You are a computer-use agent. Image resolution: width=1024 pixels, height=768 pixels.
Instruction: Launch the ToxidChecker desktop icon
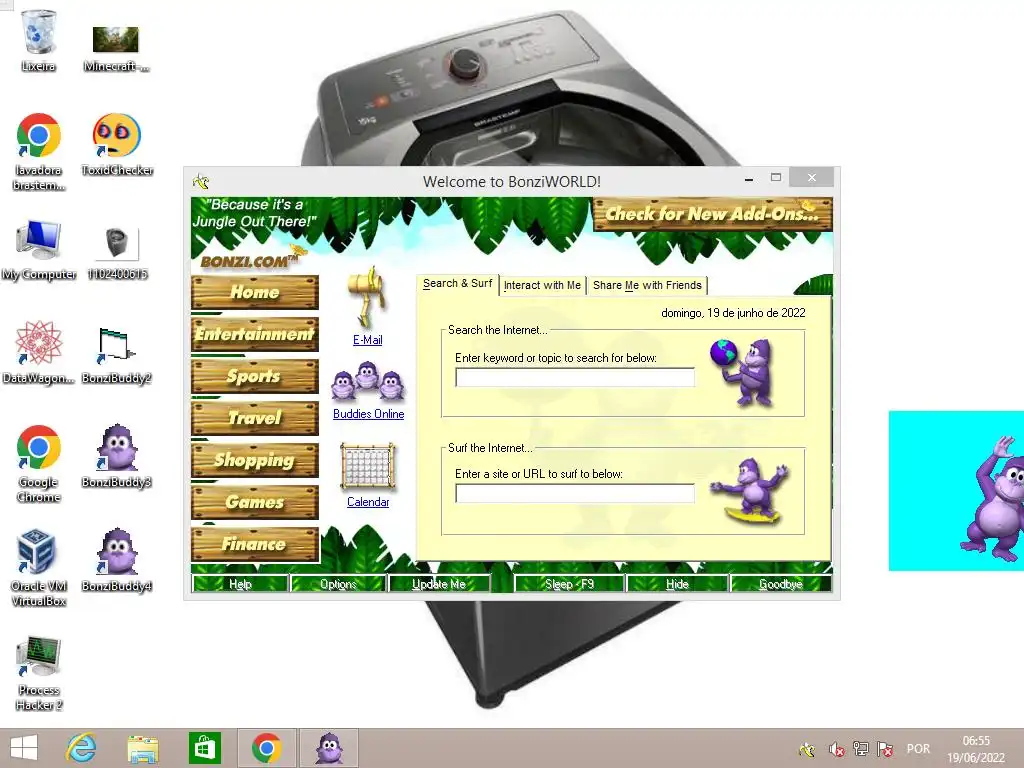(x=116, y=136)
